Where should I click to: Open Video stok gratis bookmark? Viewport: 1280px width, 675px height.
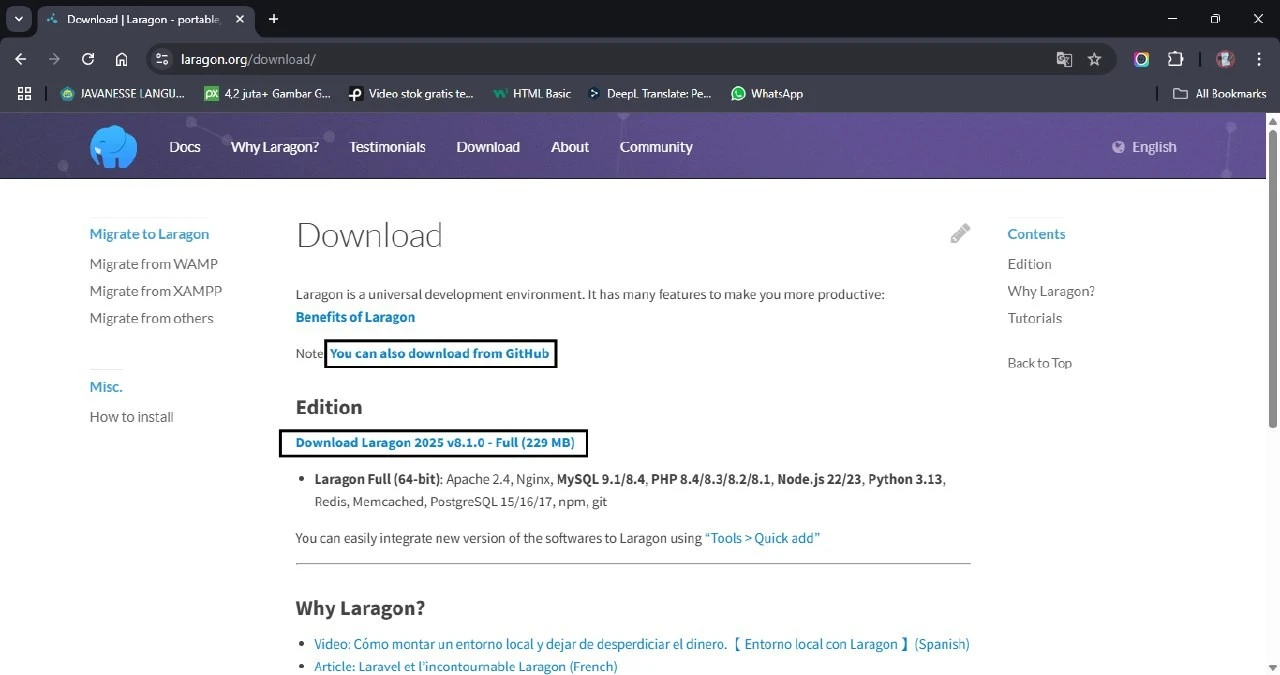click(410, 93)
